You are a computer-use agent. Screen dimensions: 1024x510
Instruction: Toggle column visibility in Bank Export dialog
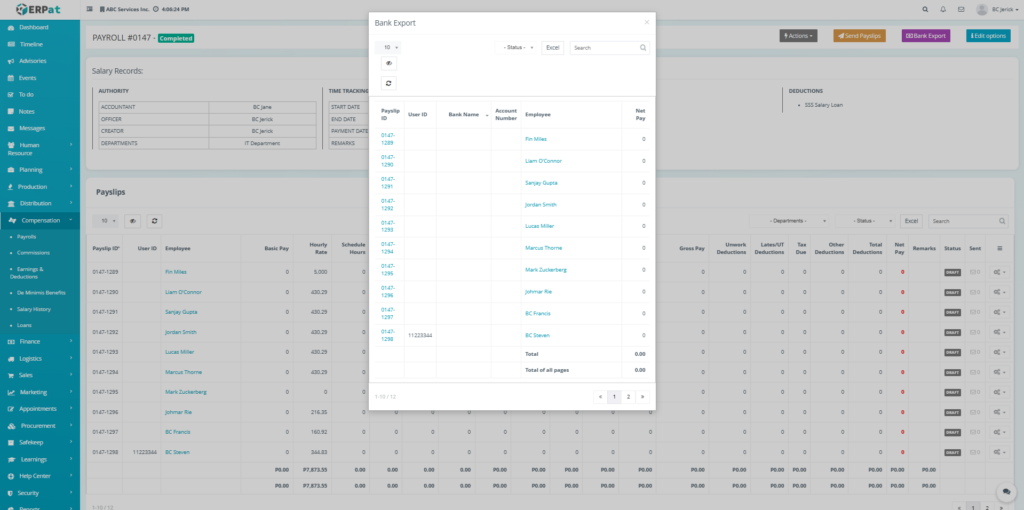tap(388, 63)
